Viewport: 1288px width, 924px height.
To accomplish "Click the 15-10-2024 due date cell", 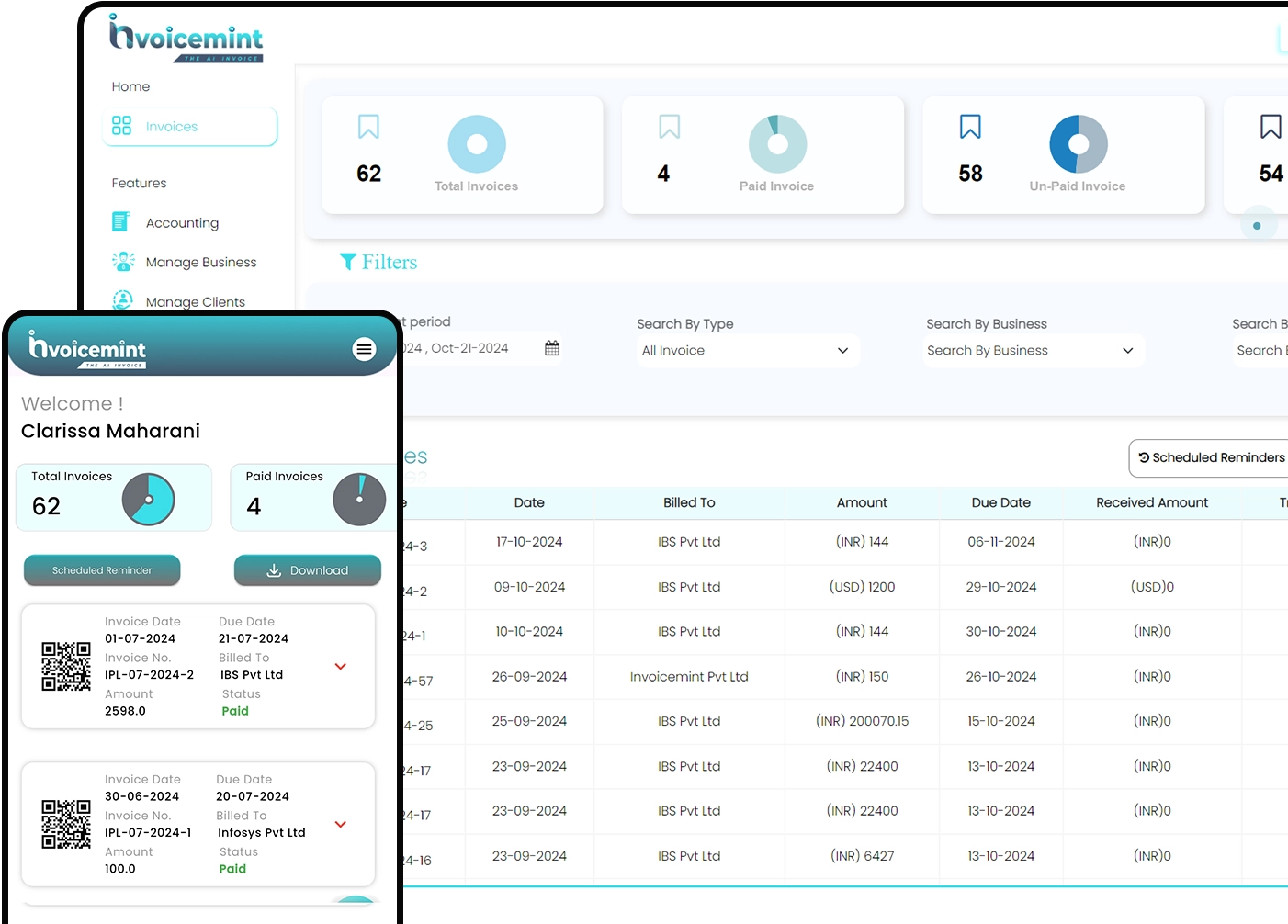I will [1001, 721].
